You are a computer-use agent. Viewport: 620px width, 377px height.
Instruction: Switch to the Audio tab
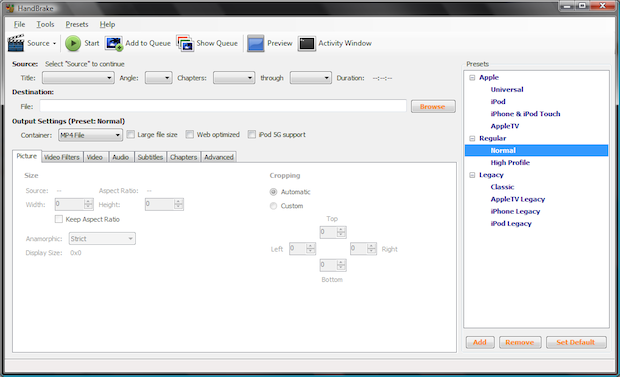click(121, 157)
